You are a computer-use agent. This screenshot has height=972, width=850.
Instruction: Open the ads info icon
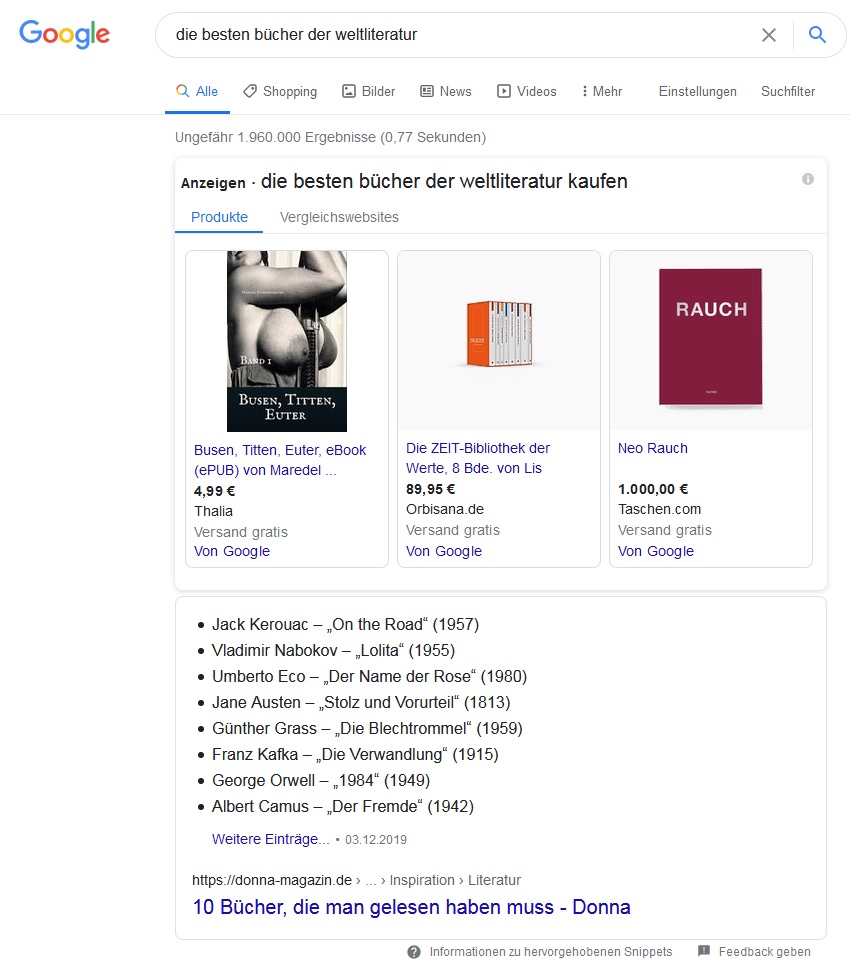(808, 179)
